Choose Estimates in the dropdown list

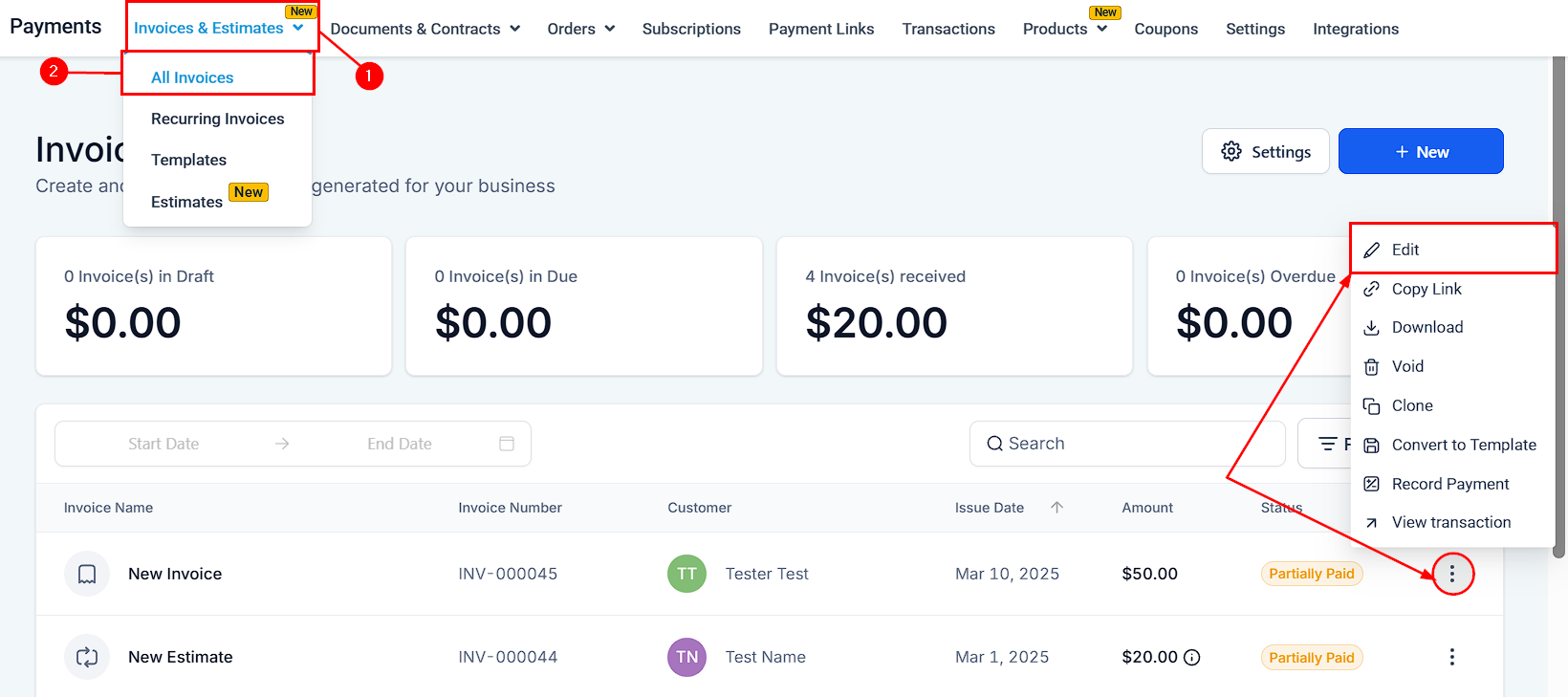coord(186,202)
